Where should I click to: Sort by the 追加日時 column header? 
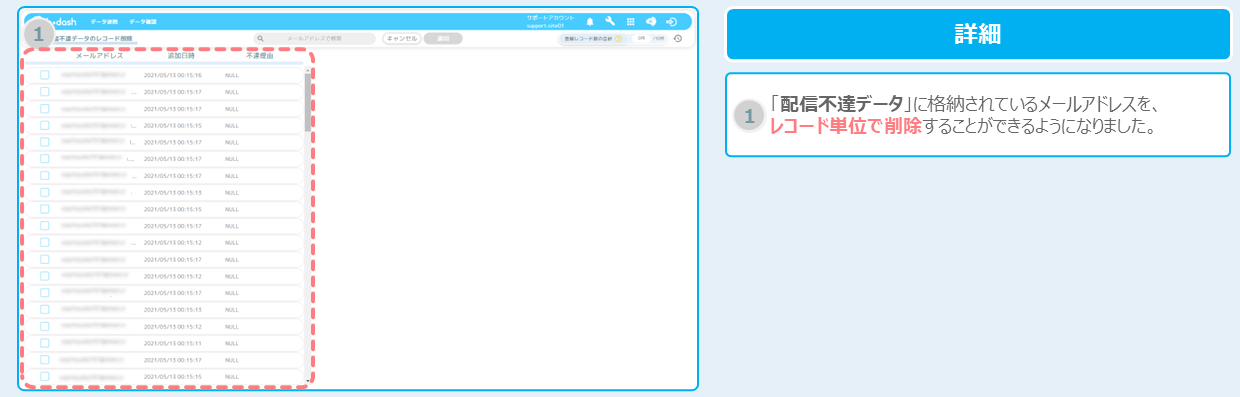pos(181,56)
